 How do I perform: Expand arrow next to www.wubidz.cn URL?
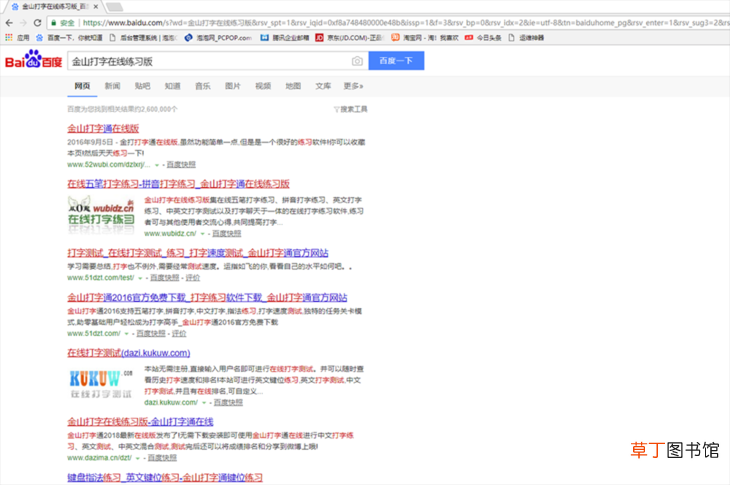(x=203, y=234)
